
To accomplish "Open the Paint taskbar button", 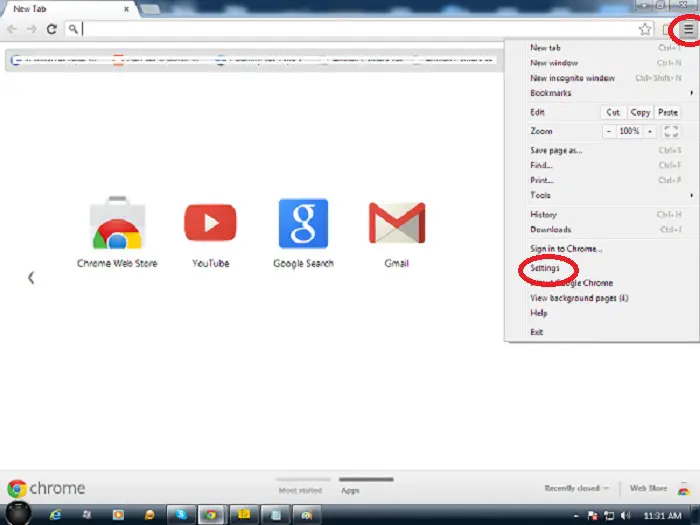I will 307,515.
